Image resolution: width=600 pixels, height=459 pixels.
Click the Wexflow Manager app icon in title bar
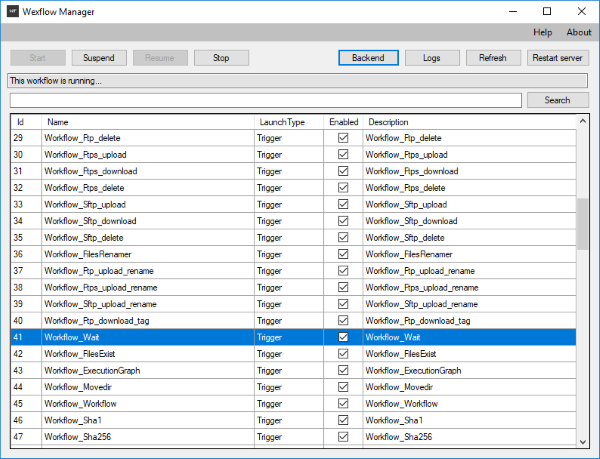coord(13,11)
